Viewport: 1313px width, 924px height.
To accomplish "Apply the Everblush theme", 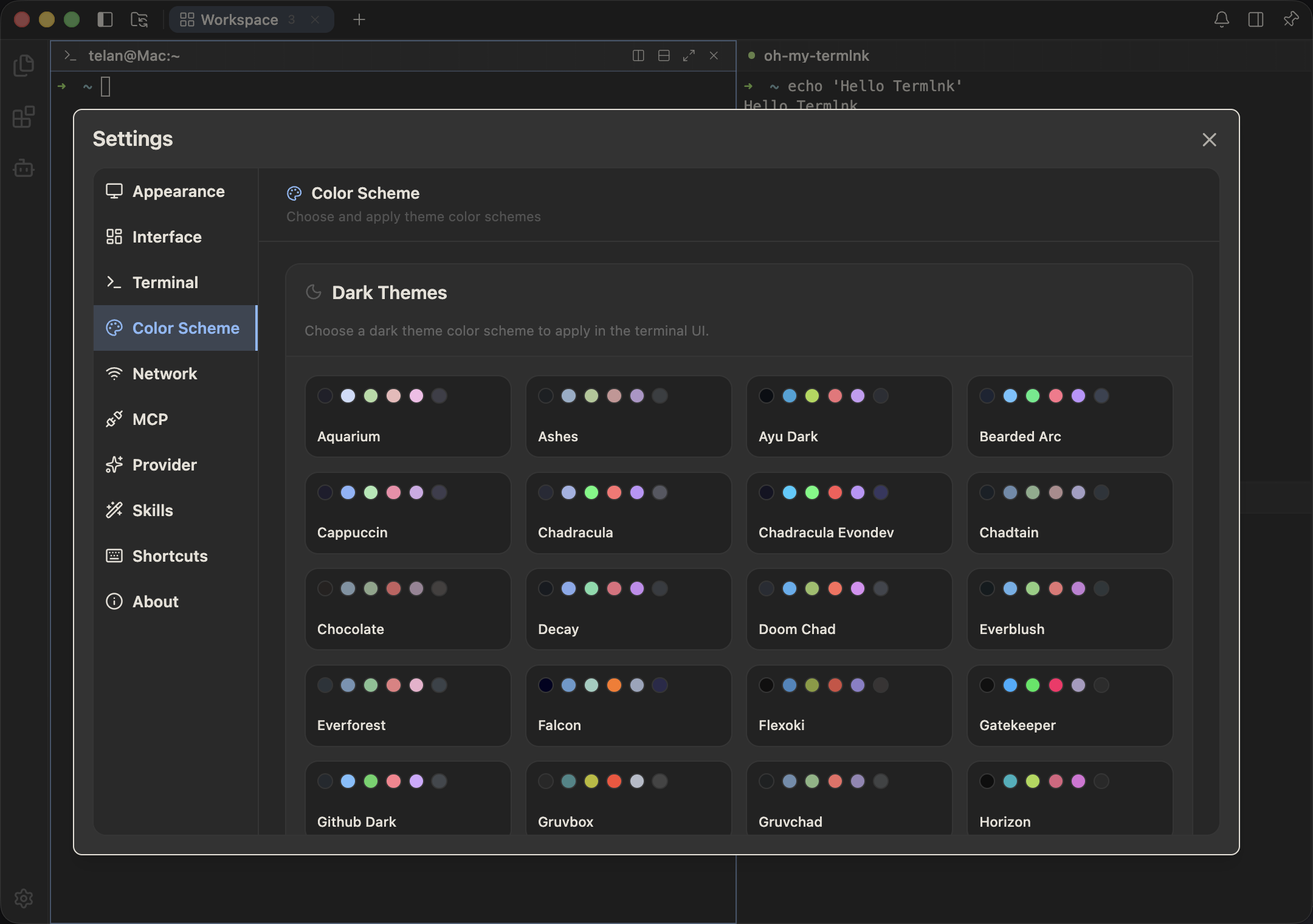I will pyautogui.click(x=1070, y=609).
